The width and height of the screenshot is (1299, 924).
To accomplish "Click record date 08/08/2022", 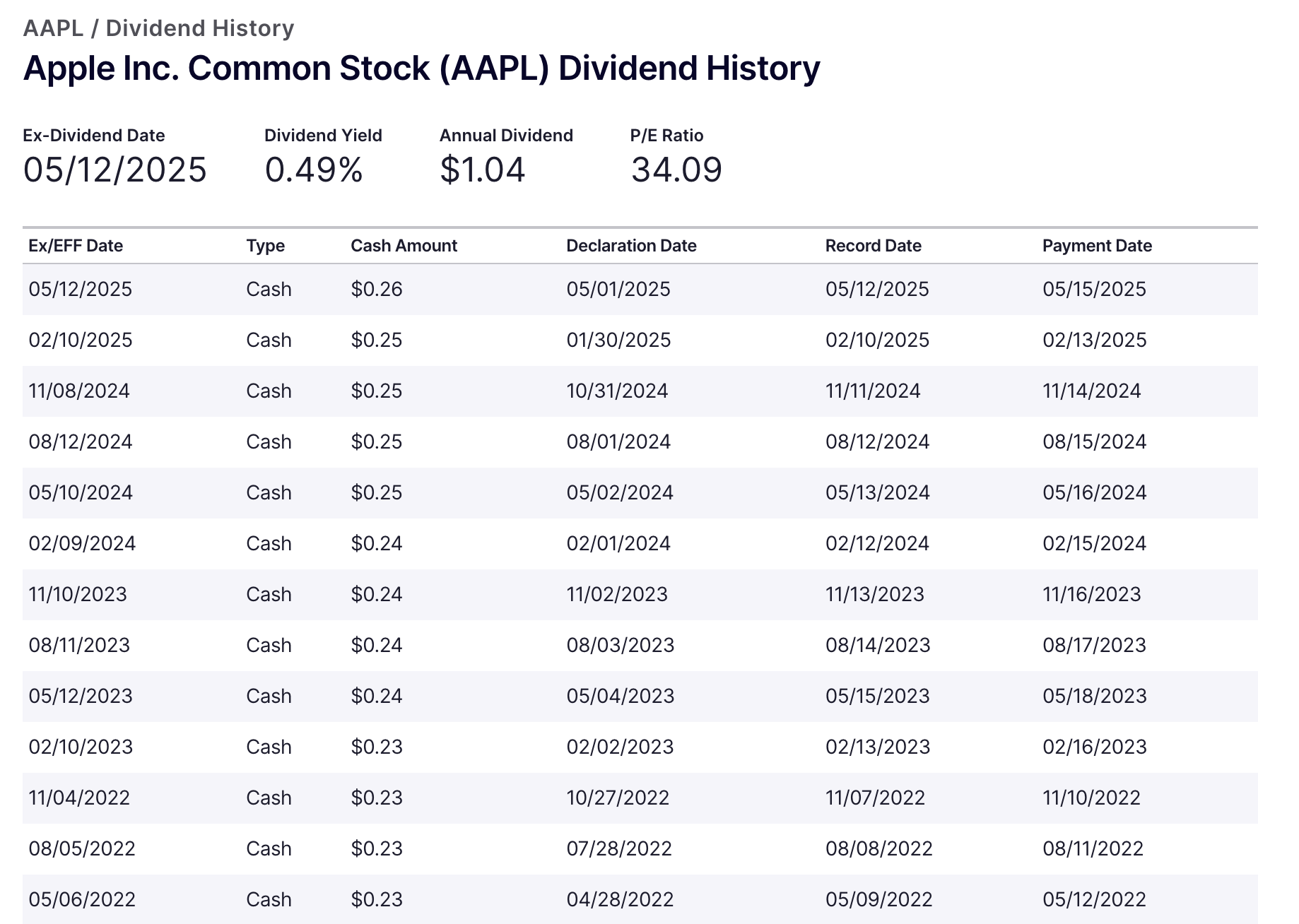I will coord(879,848).
